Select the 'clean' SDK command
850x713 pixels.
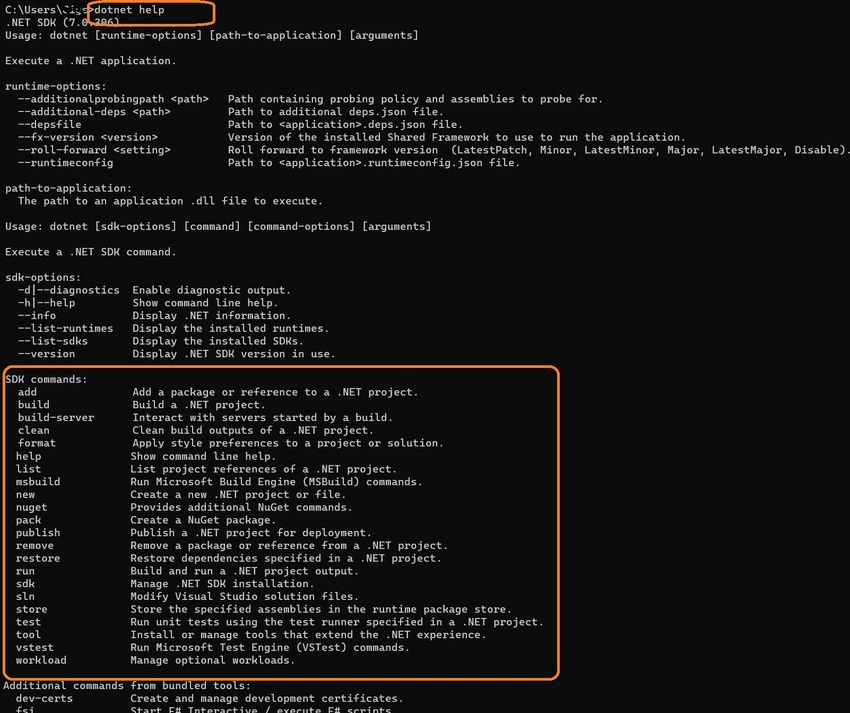click(x=34, y=430)
